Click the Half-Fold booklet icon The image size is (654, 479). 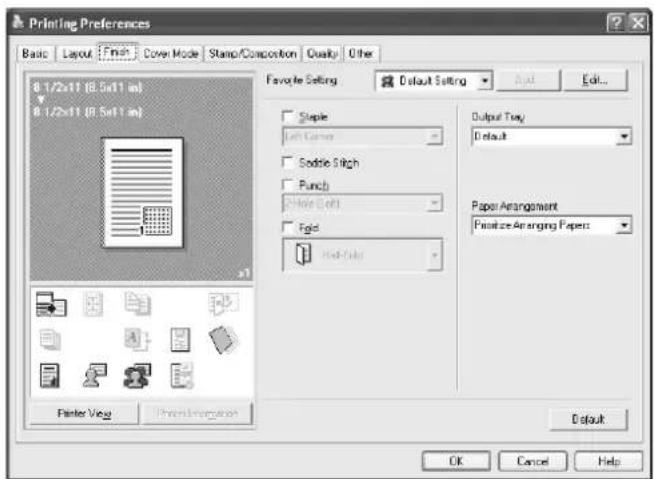[303, 254]
